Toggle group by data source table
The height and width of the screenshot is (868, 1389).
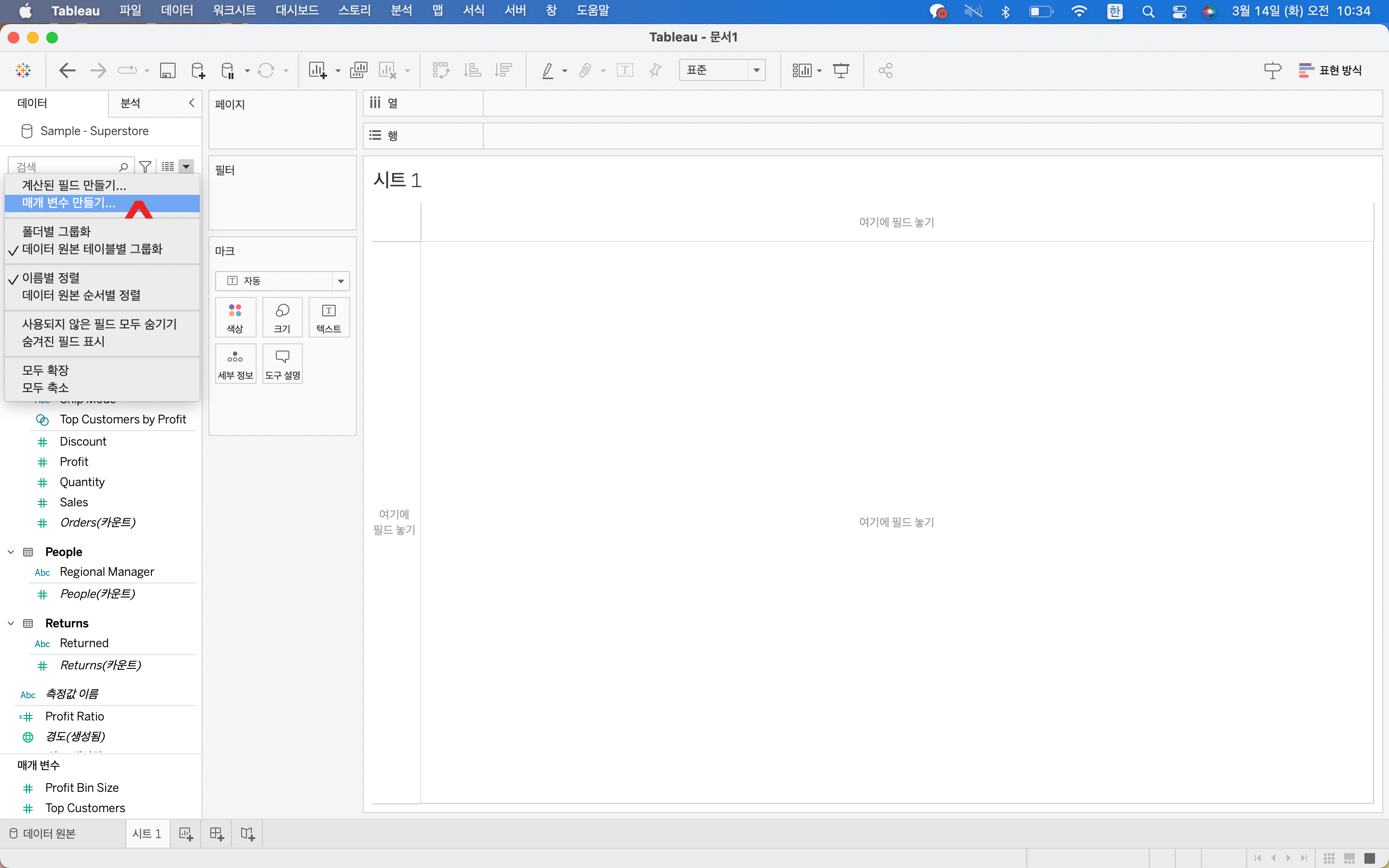coord(102,249)
